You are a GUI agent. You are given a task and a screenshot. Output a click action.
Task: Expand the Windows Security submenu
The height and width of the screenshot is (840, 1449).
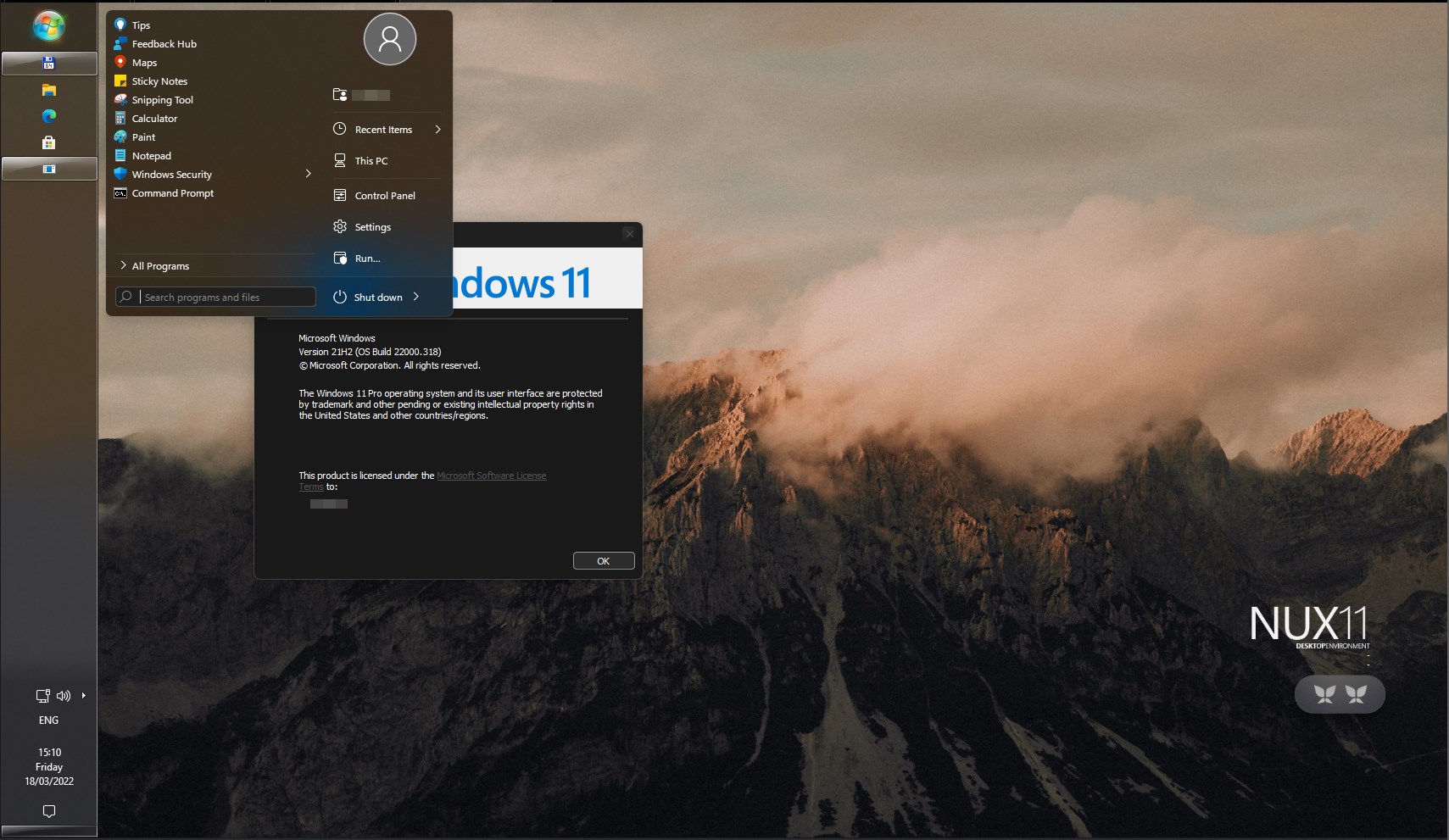[308, 174]
